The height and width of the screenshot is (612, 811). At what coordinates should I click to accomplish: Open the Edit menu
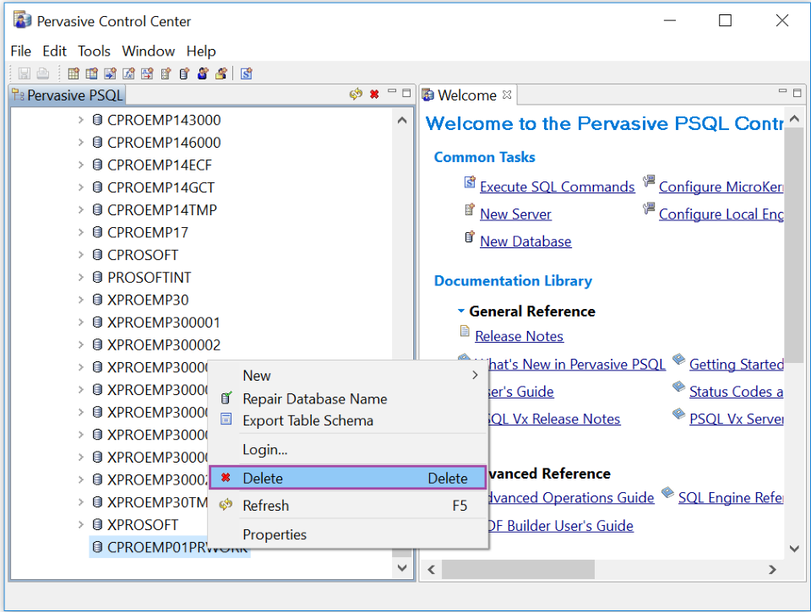[54, 51]
